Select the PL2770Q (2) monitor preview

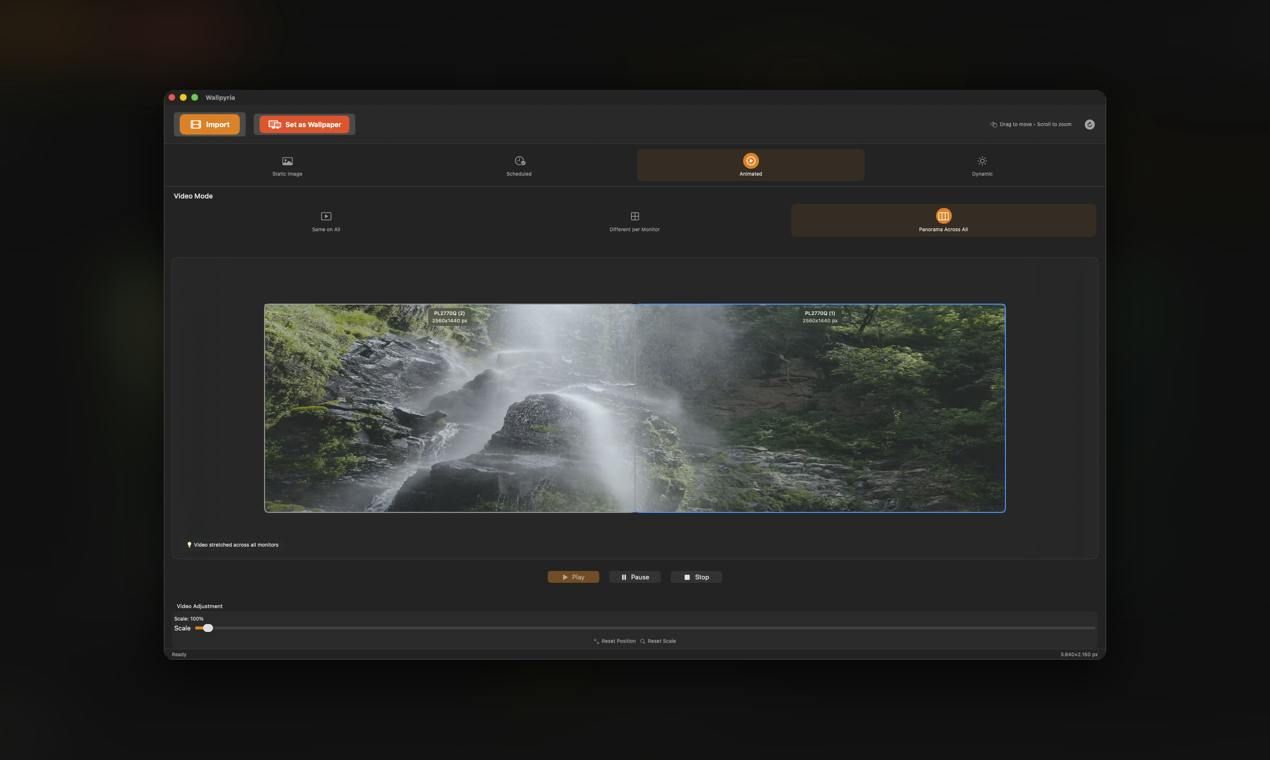450,408
